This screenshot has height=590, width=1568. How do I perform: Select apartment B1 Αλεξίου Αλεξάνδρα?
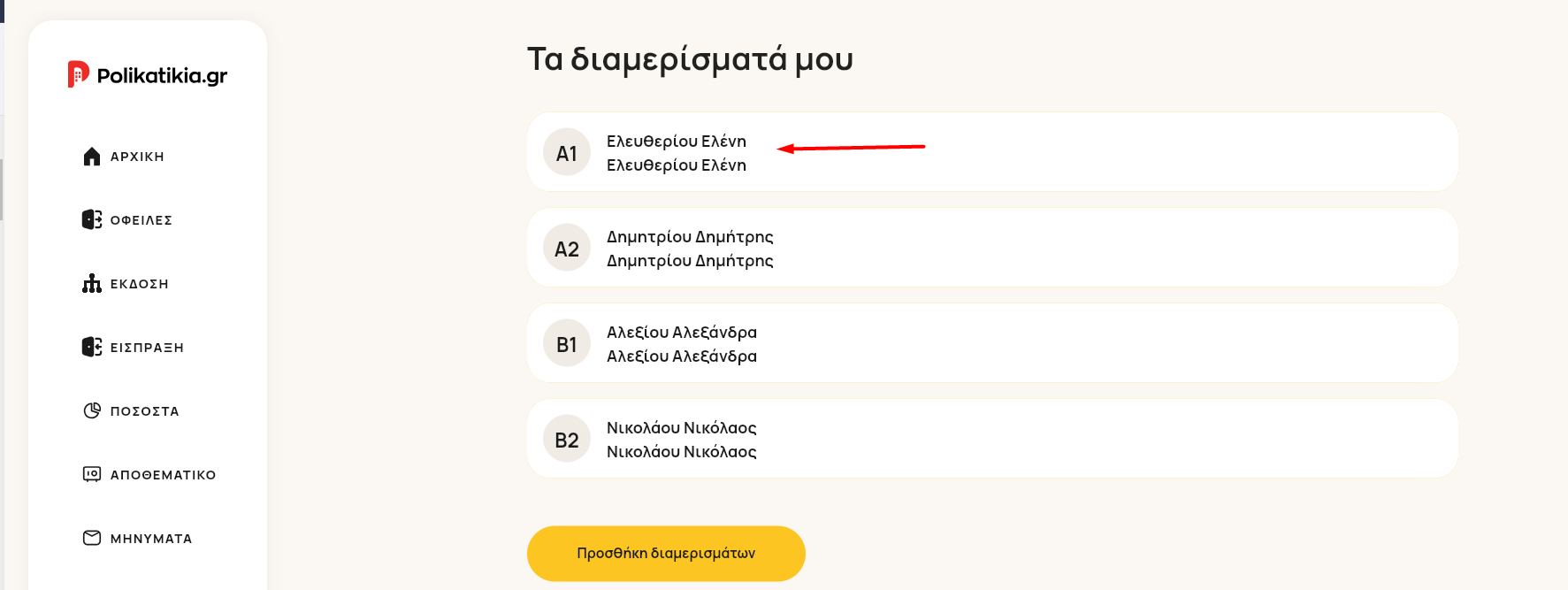point(992,343)
